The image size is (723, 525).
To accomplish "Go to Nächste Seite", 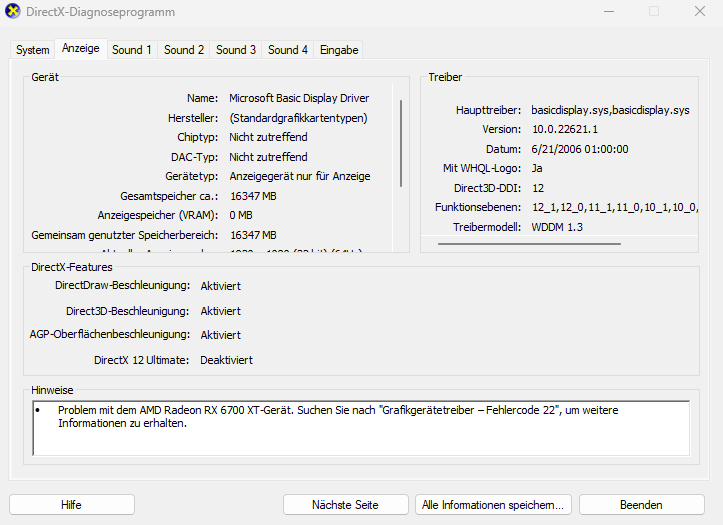I will [345, 505].
